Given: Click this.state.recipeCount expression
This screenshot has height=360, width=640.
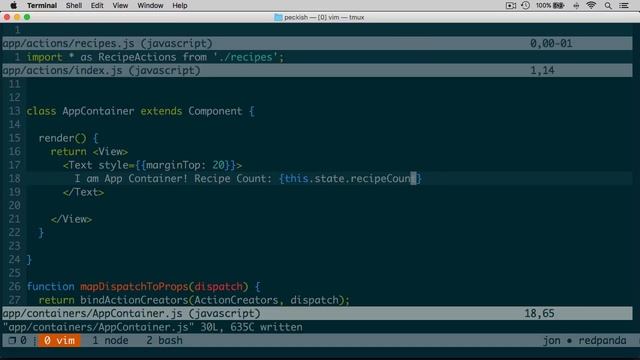Looking at the screenshot, I should coord(351,178).
